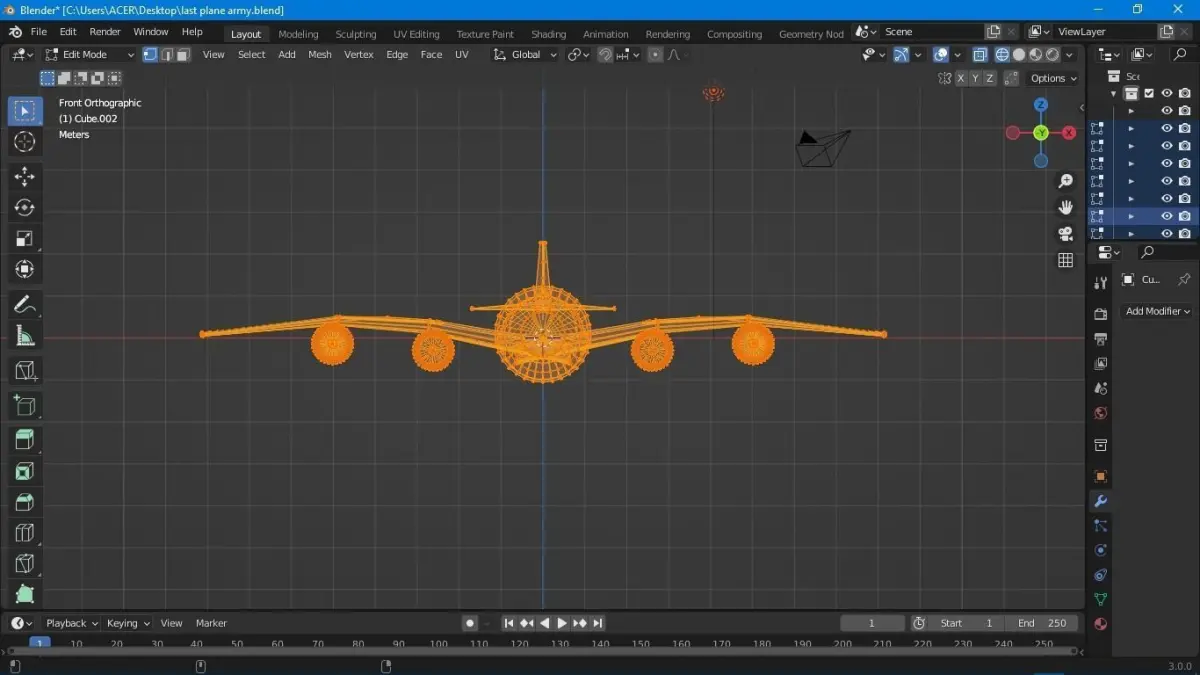Open the Object properties tab icon
The width and height of the screenshot is (1200, 675).
coord(1101,476)
